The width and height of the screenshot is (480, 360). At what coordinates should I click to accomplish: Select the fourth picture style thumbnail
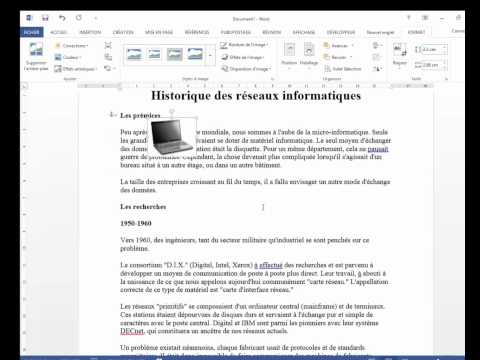195,54
